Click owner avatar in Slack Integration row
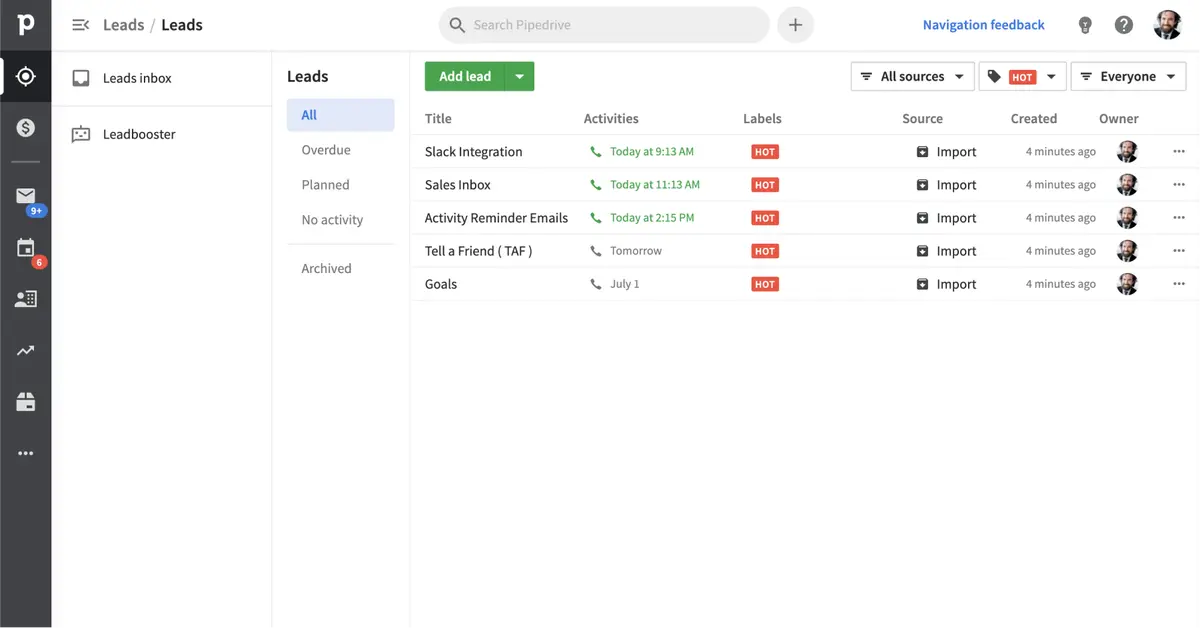The height and width of the screenshot is (628, 1200). tap(1128, 152)
